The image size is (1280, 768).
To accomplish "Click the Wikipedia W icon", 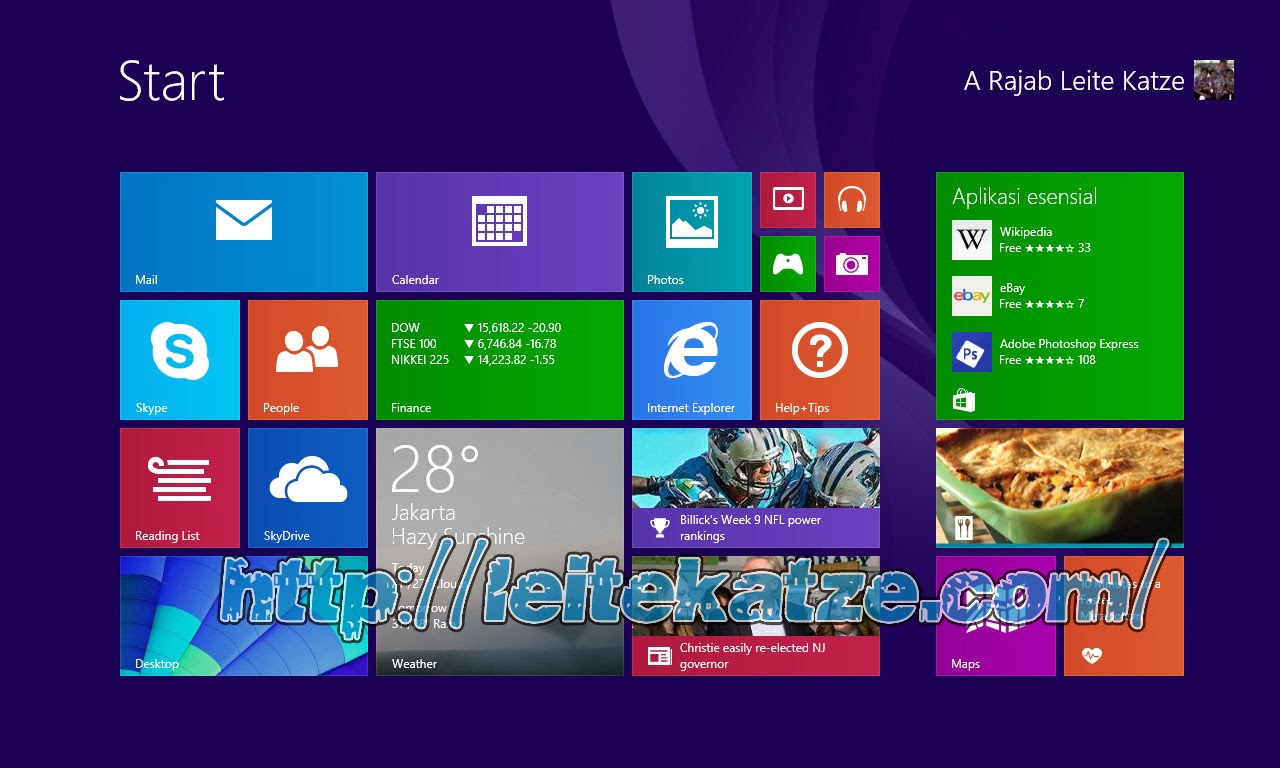I will coord(972,240).
